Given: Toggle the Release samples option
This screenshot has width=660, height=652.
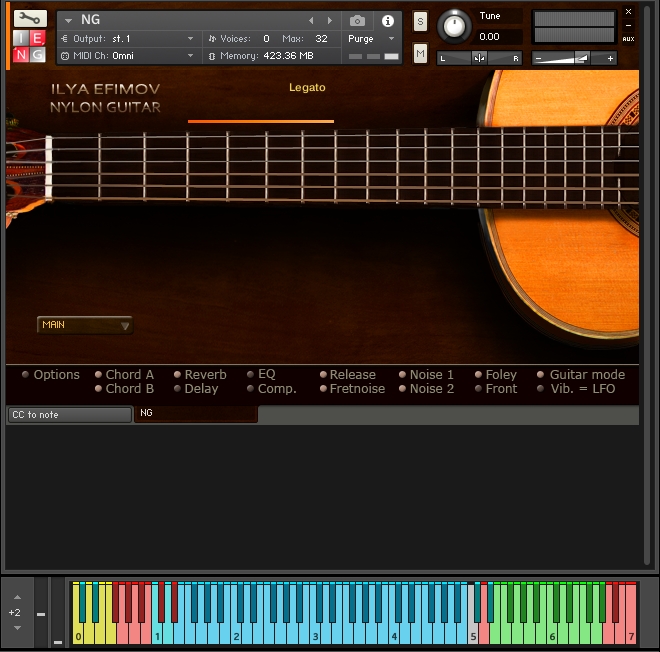Looking at the screenshot, I should [323, 374].
